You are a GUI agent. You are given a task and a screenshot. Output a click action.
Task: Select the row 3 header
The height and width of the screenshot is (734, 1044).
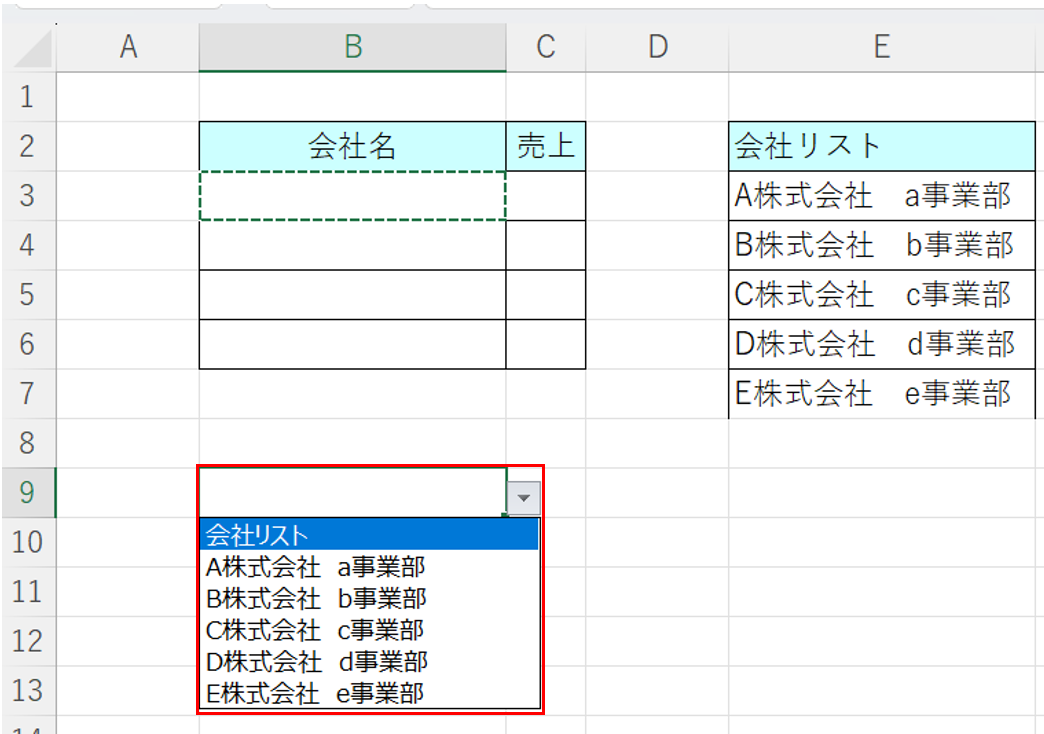point(29,196)
